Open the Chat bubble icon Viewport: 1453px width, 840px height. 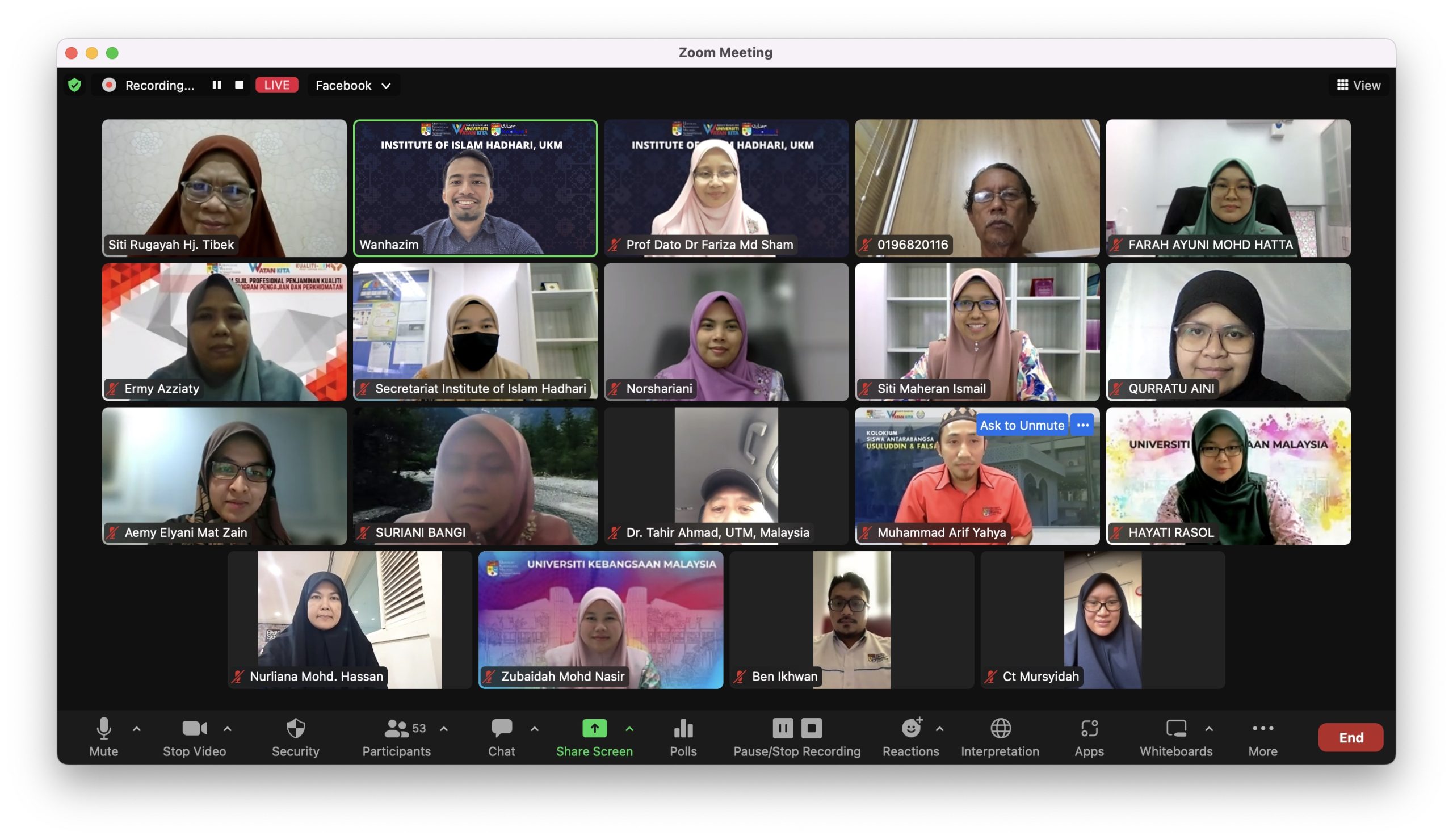[501, 729]
